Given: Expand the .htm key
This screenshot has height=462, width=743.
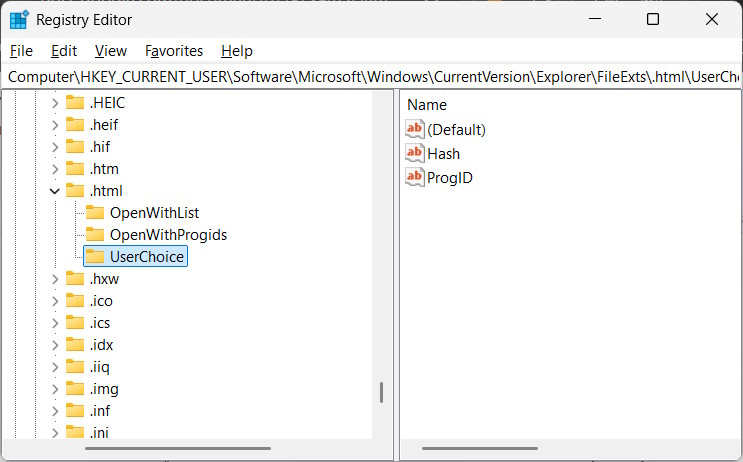Looking at the screenshot, I should click(55, 168).
